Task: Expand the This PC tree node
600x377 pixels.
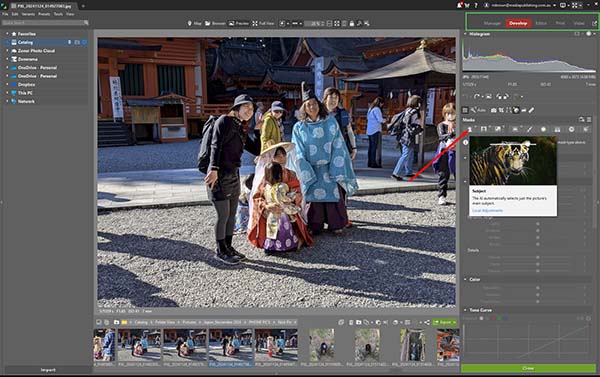Action: point(7,93)
